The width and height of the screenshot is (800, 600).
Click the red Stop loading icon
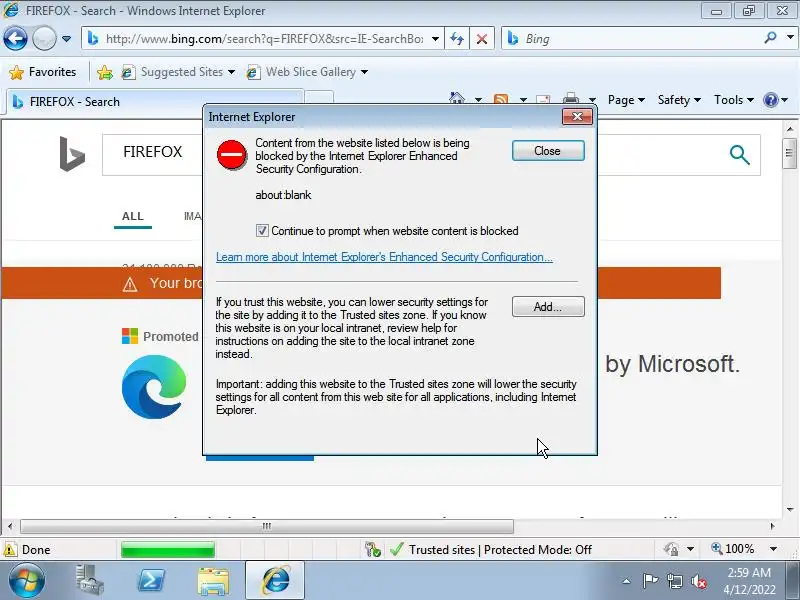coord(481,39)
